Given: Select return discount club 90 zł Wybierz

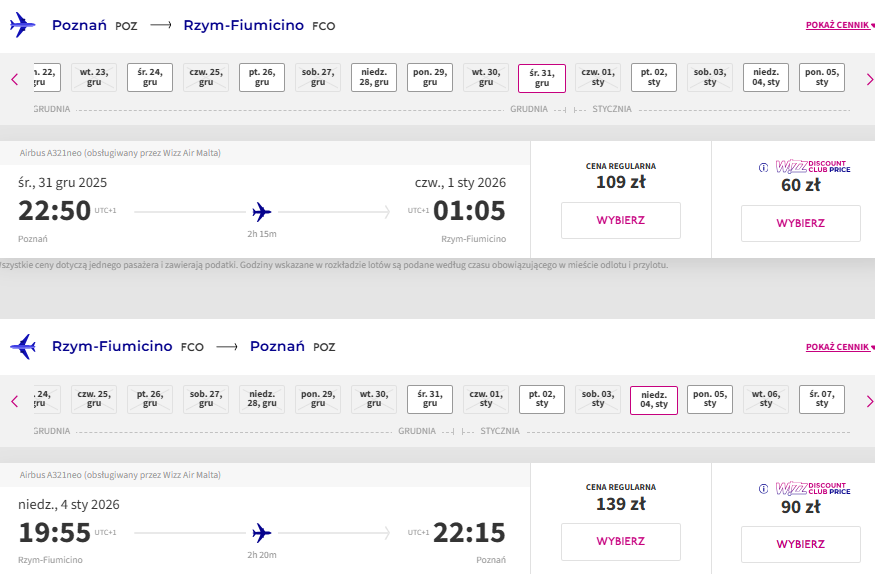Looking at the screenshot, I should [x=801, y=544].
